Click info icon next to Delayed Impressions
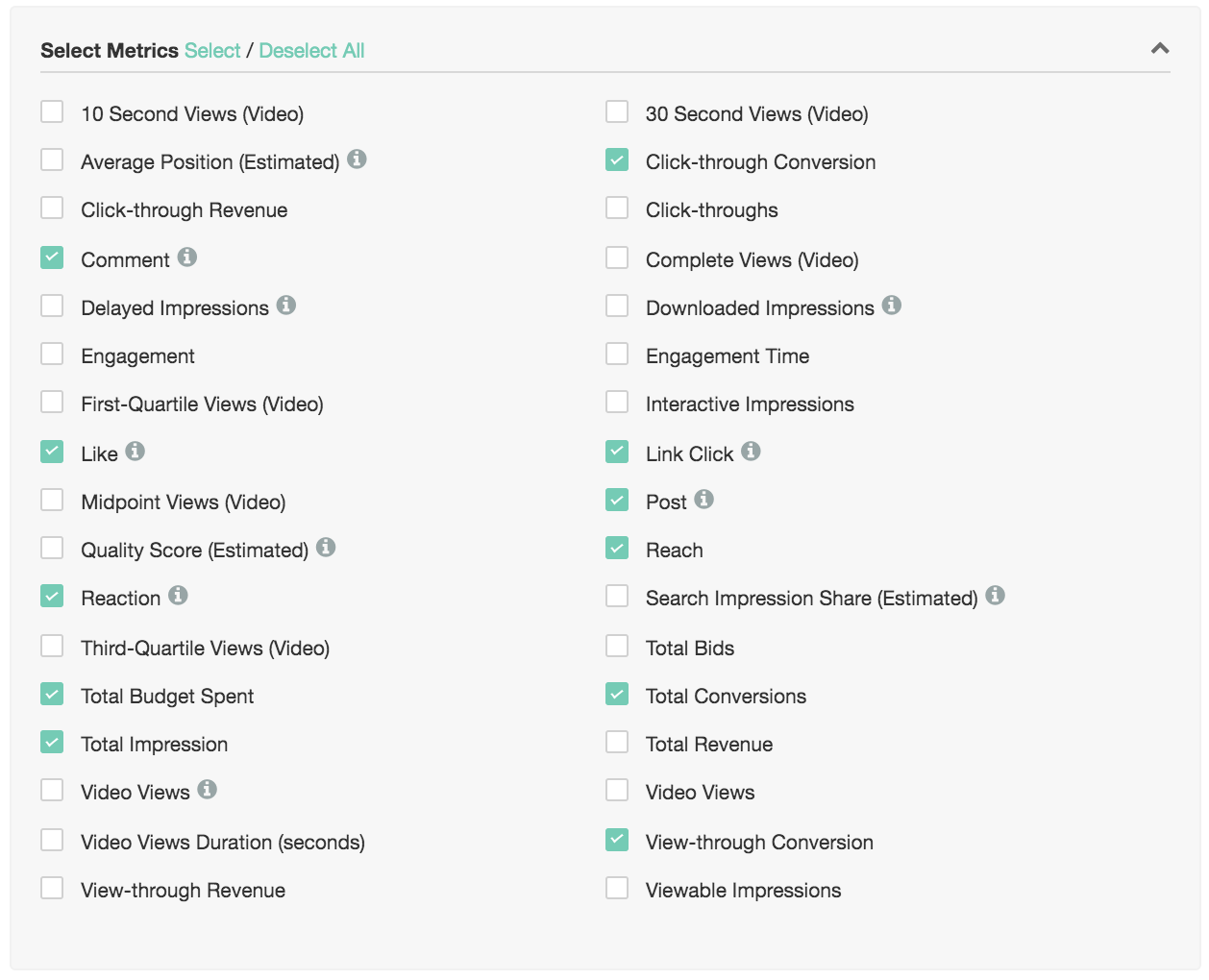1209x980 pixels. click(x=286, y=306)
